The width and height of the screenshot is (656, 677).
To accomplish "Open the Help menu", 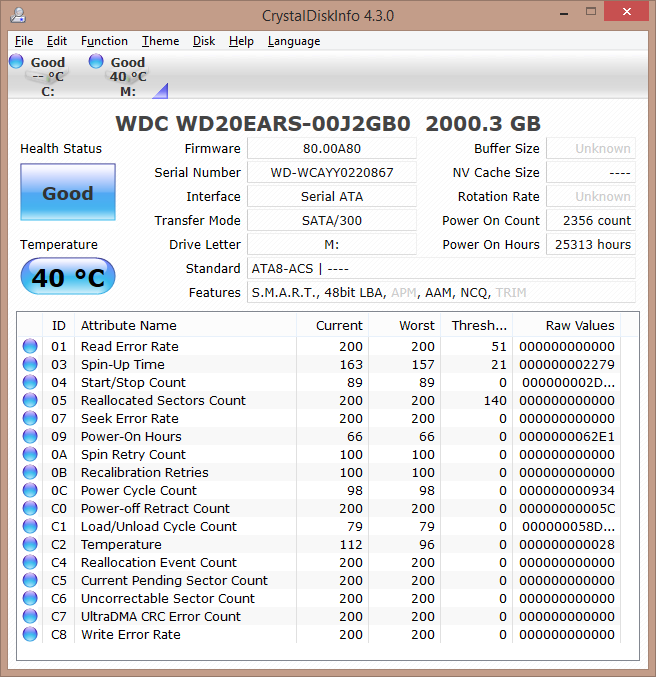I will coord(241,41).
